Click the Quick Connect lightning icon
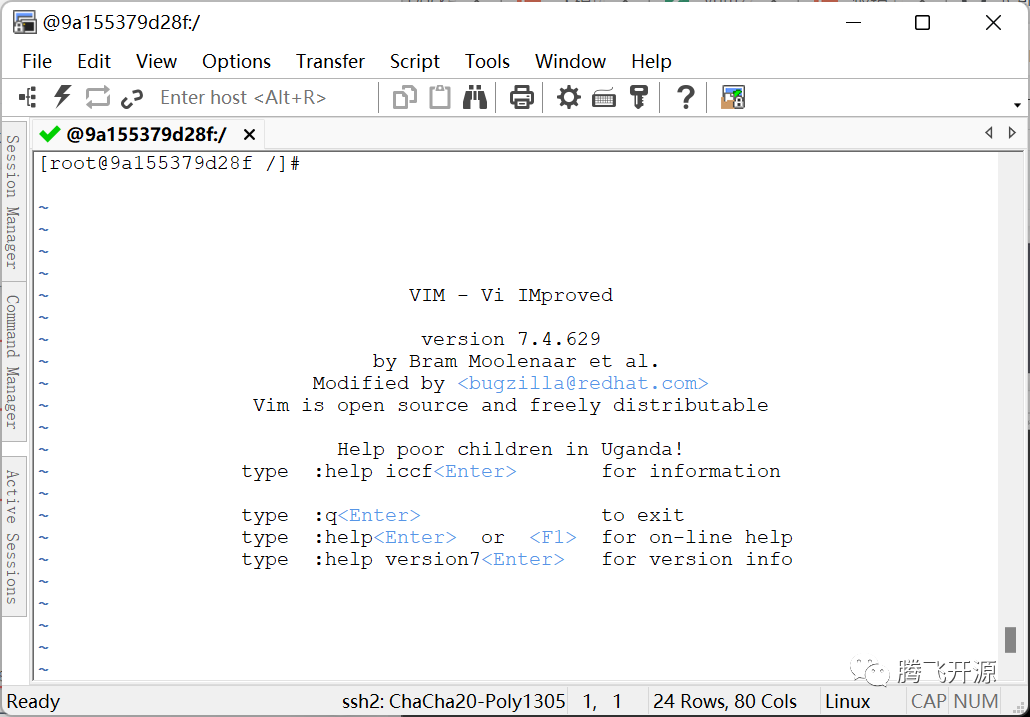Viewport: 1030px width, 717px height. [62, 97]
